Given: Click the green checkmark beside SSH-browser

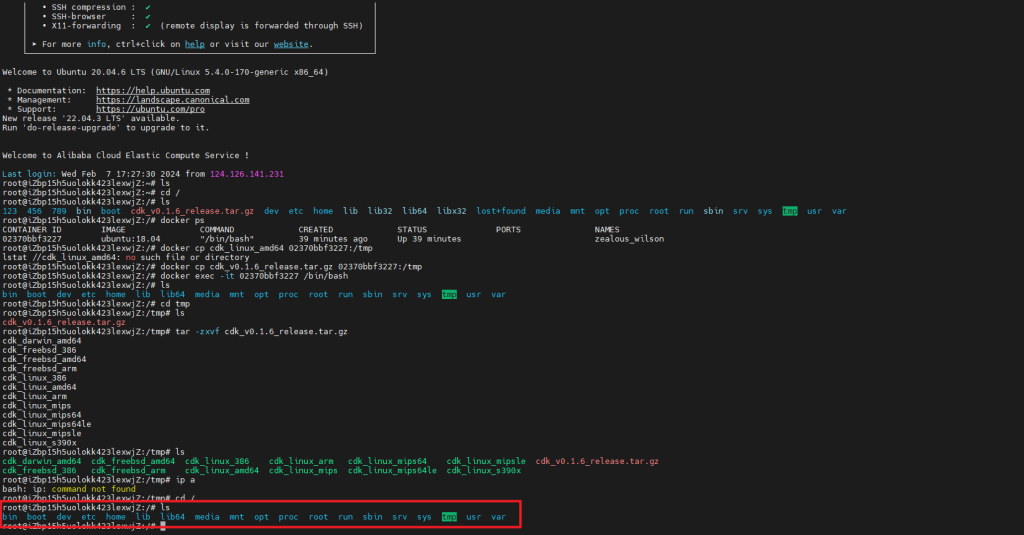Looking at the screenshot, I should click(148, 16).
